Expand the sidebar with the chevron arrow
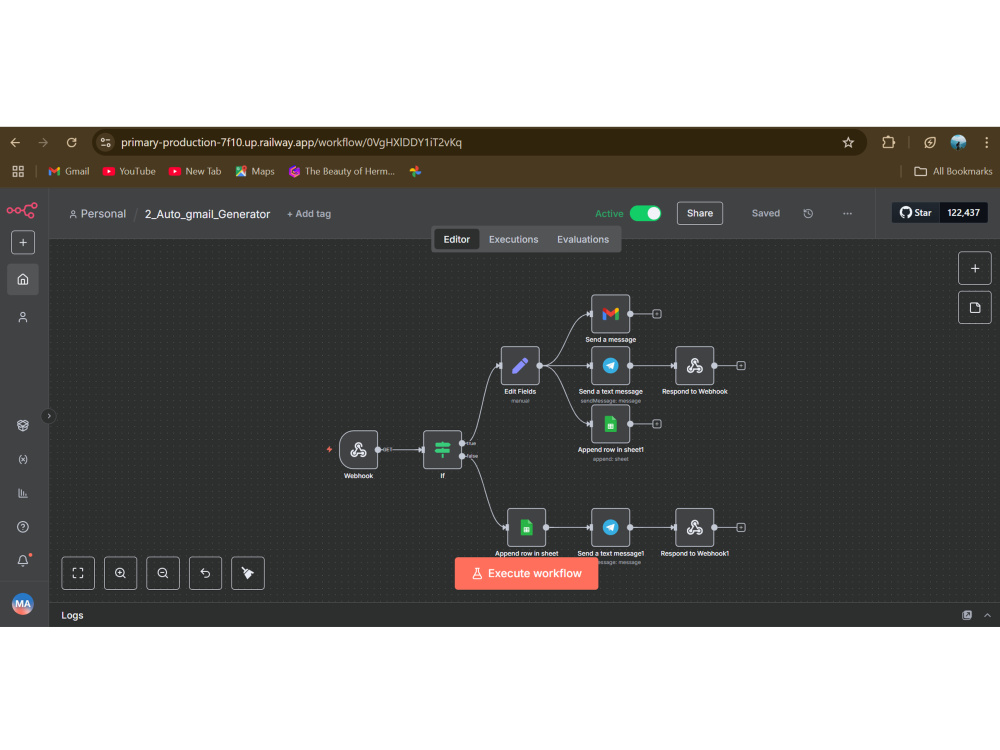 [48, 416]
